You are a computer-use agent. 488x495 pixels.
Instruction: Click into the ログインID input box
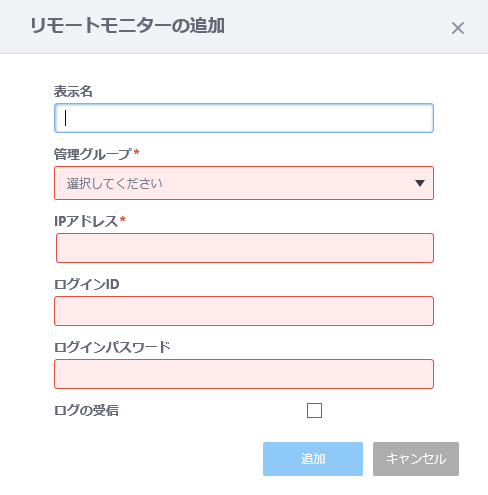244,311
